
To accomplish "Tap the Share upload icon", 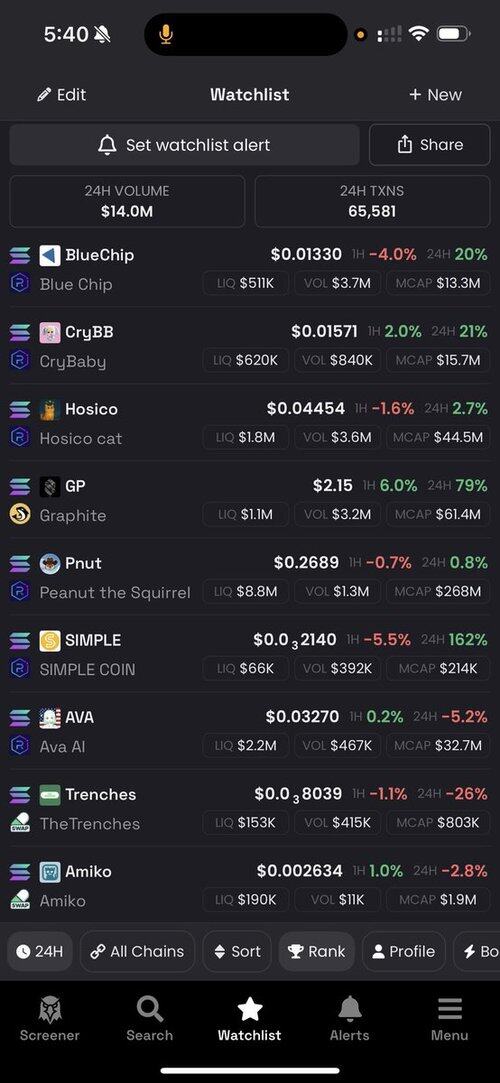I will pos(404,144).
